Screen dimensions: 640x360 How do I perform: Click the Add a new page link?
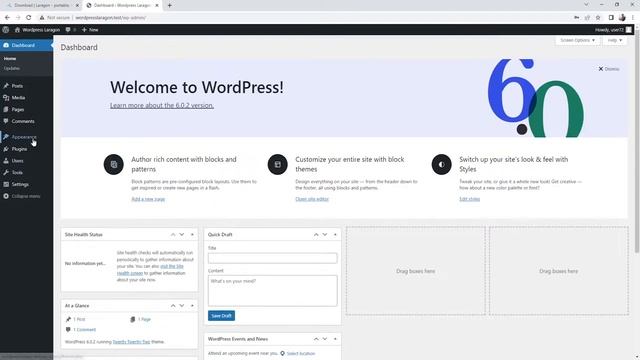(148, 199)
